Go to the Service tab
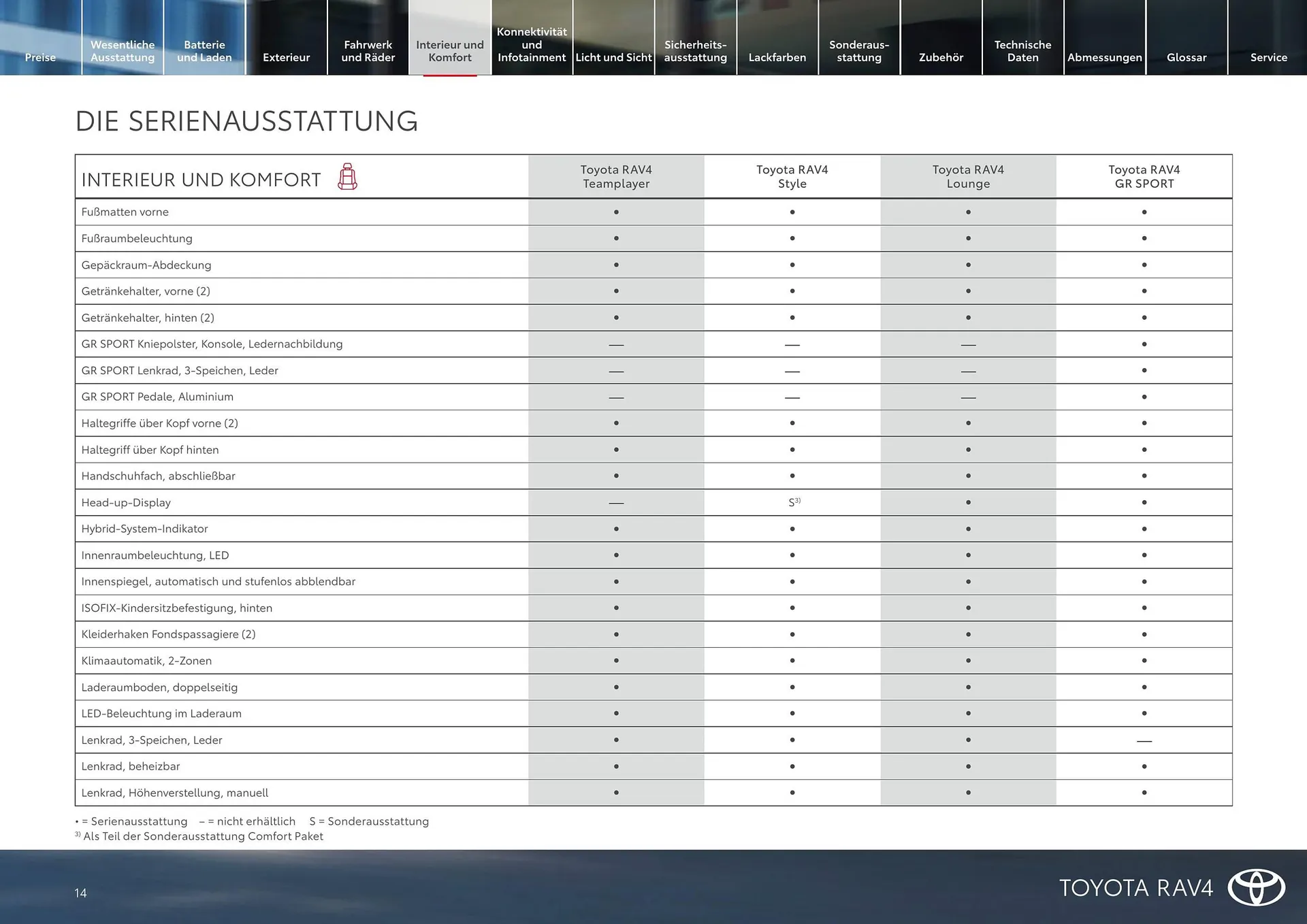1307x924 pixels. [x=1268, y=57]
